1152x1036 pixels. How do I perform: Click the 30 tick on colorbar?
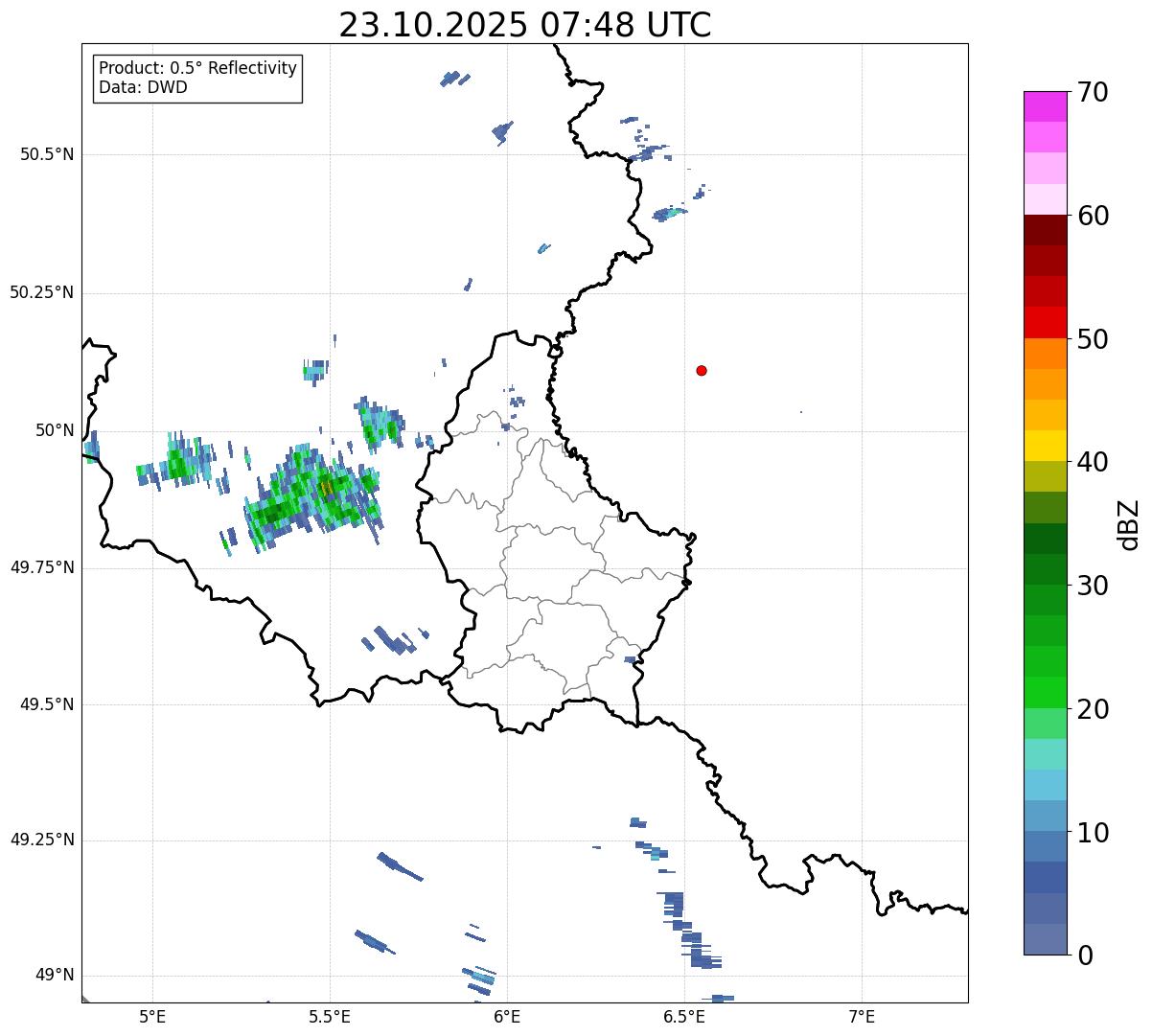1093,586
